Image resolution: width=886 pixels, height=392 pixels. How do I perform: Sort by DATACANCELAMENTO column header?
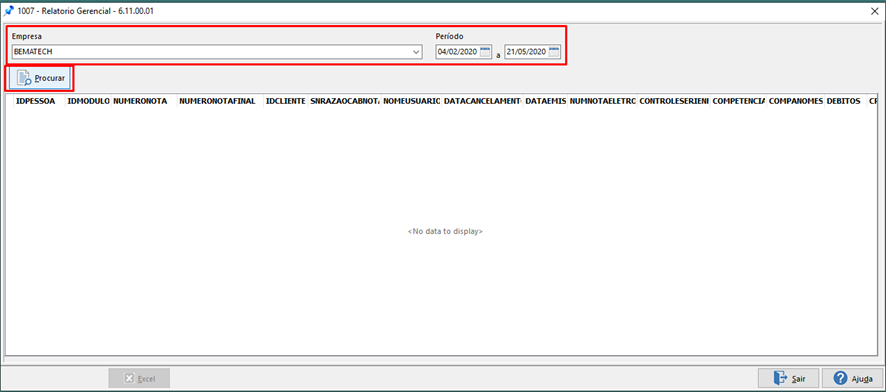[483, 101]
